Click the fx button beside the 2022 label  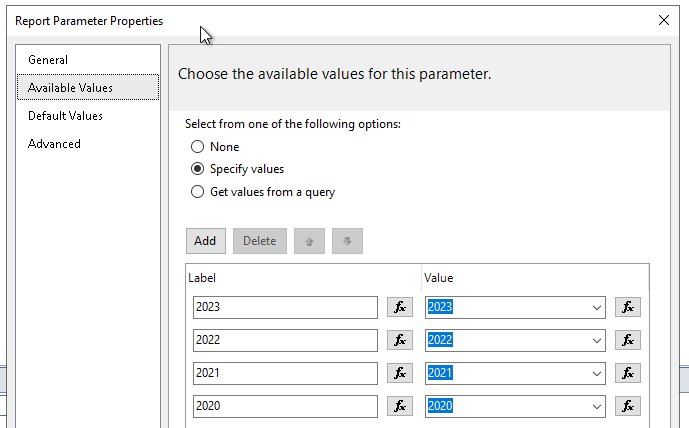[399, 340]
